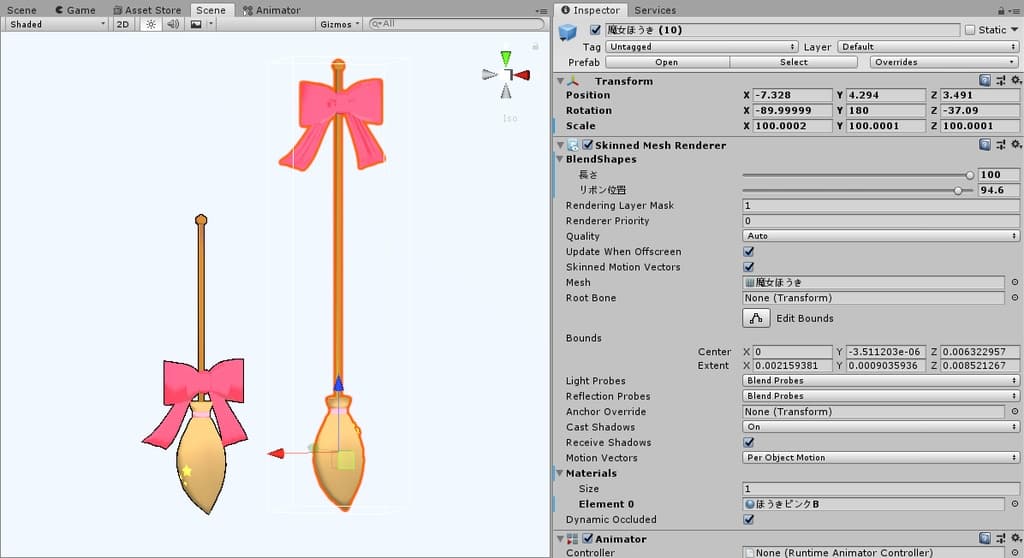Click the Inspector lock icon
Image resolution: width=1024 pixels, height=558 pixels.
coord(1003,10)
